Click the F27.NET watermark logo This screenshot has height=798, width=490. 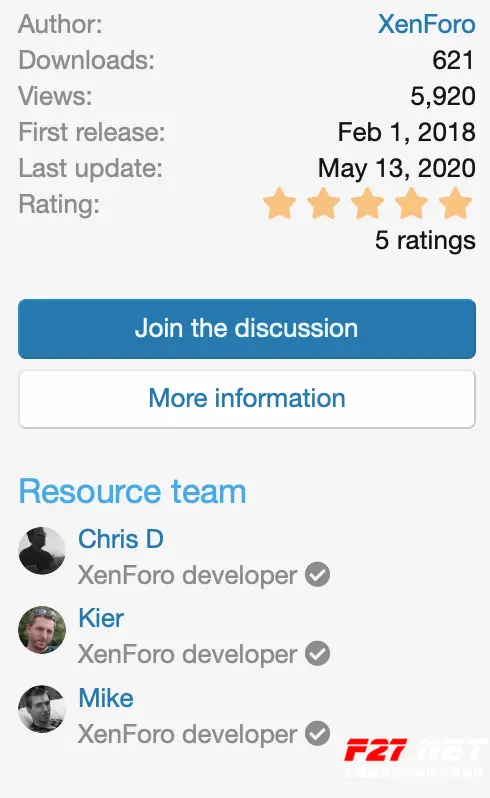point(415,757)
